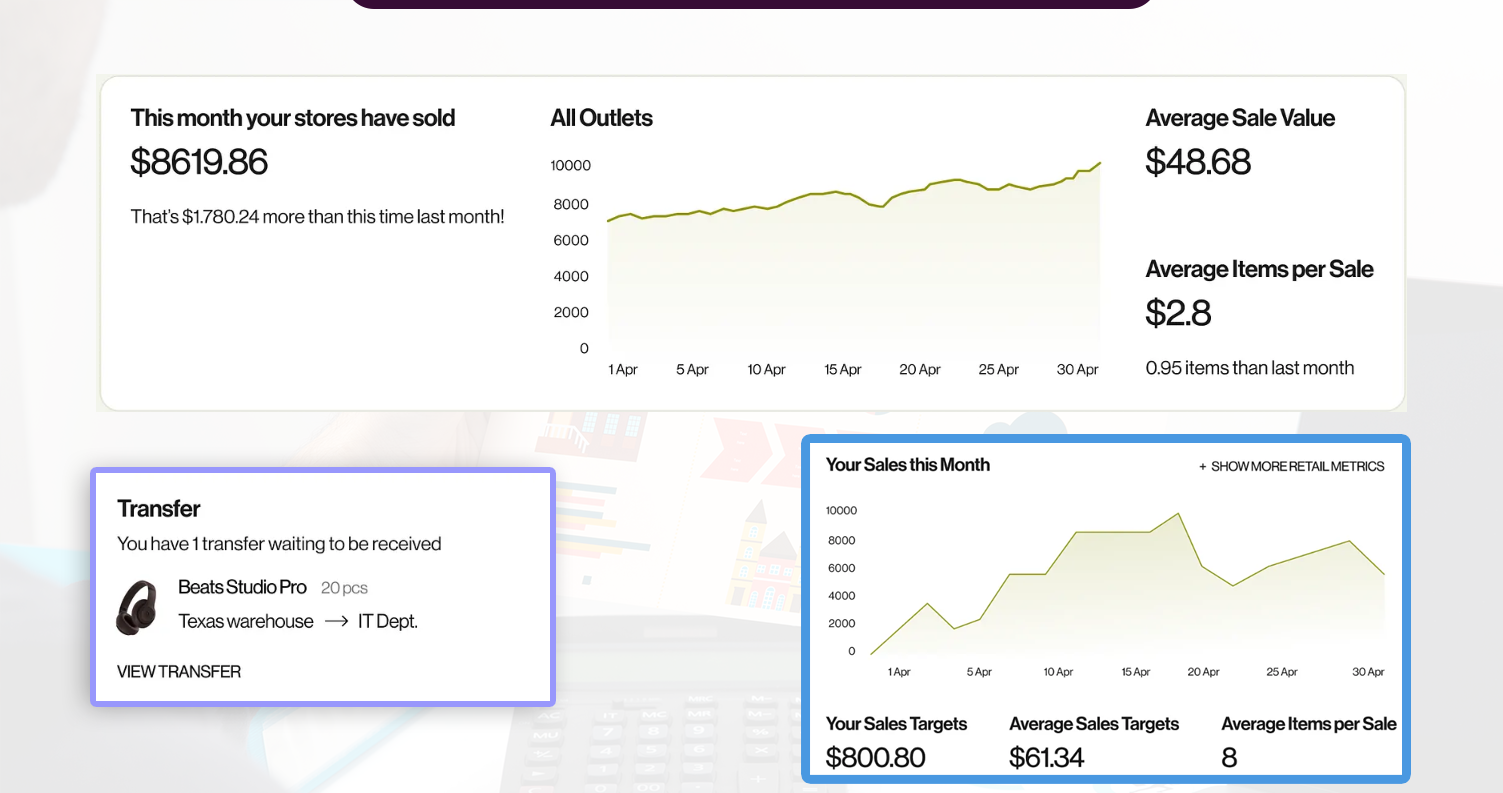Click the peak point of the Your Sales chart
Image resolution: width=1503 pixels, height=793 pixels.
[x=1177, y=512]
